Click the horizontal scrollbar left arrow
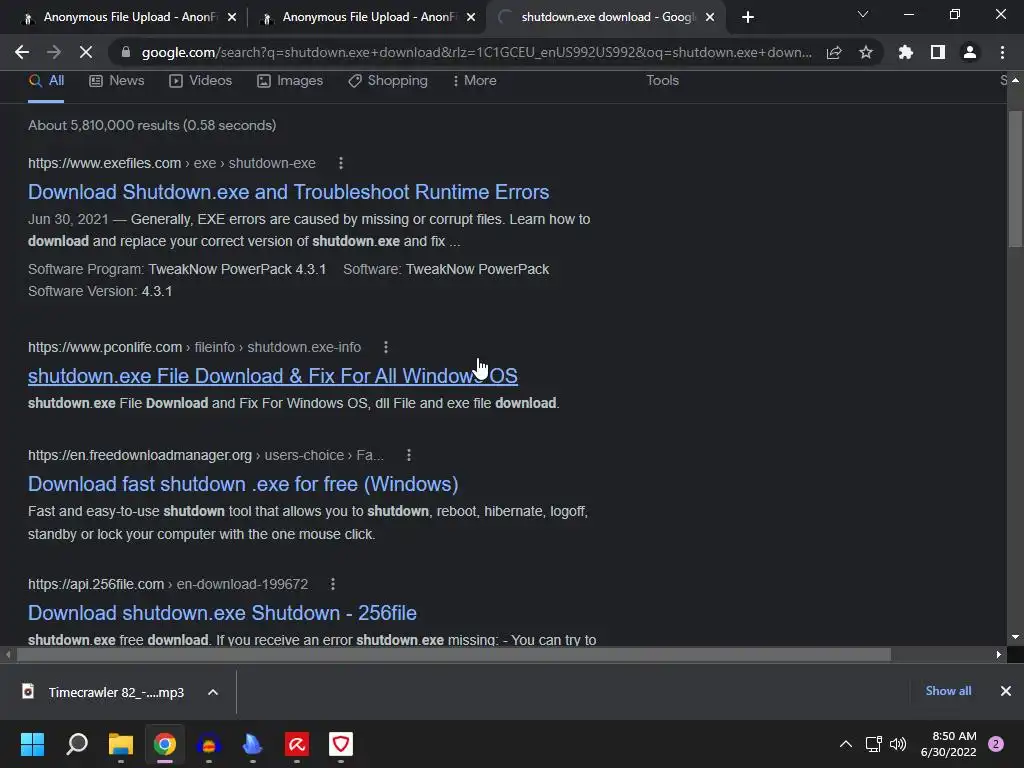The width and height of the screenshot is (1024, 768). [8, 654]
